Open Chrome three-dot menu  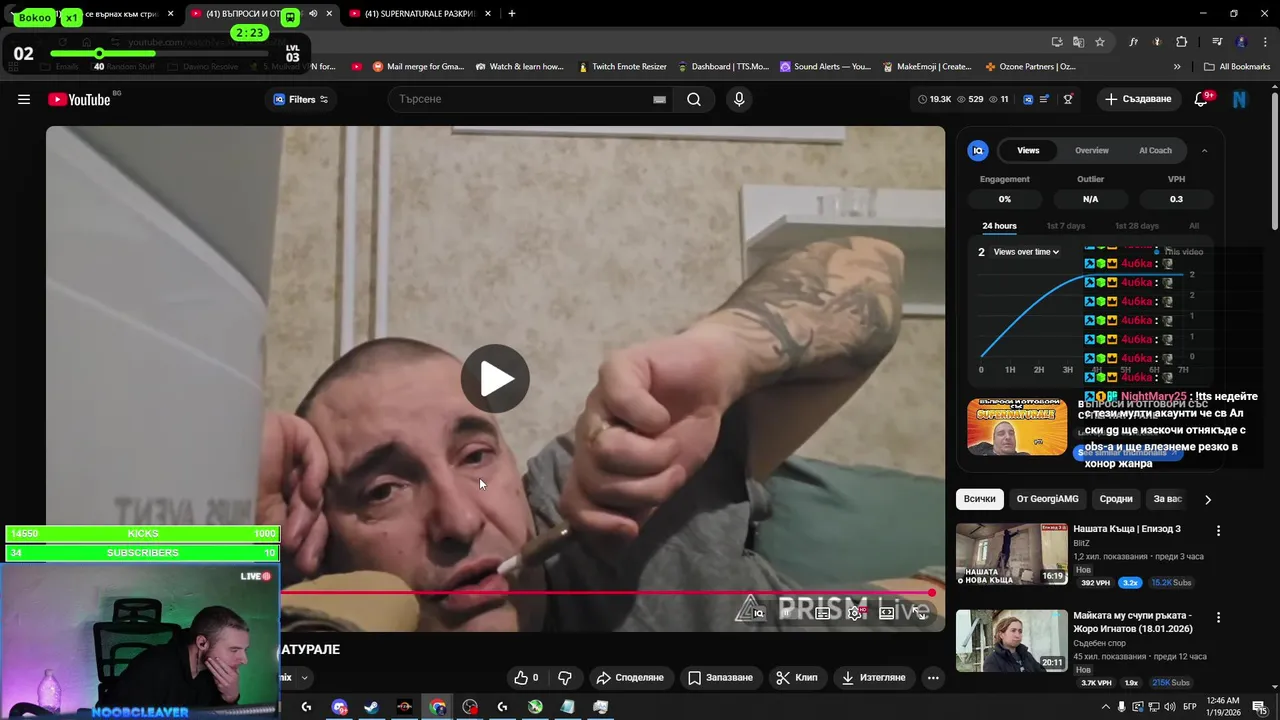1264,42
